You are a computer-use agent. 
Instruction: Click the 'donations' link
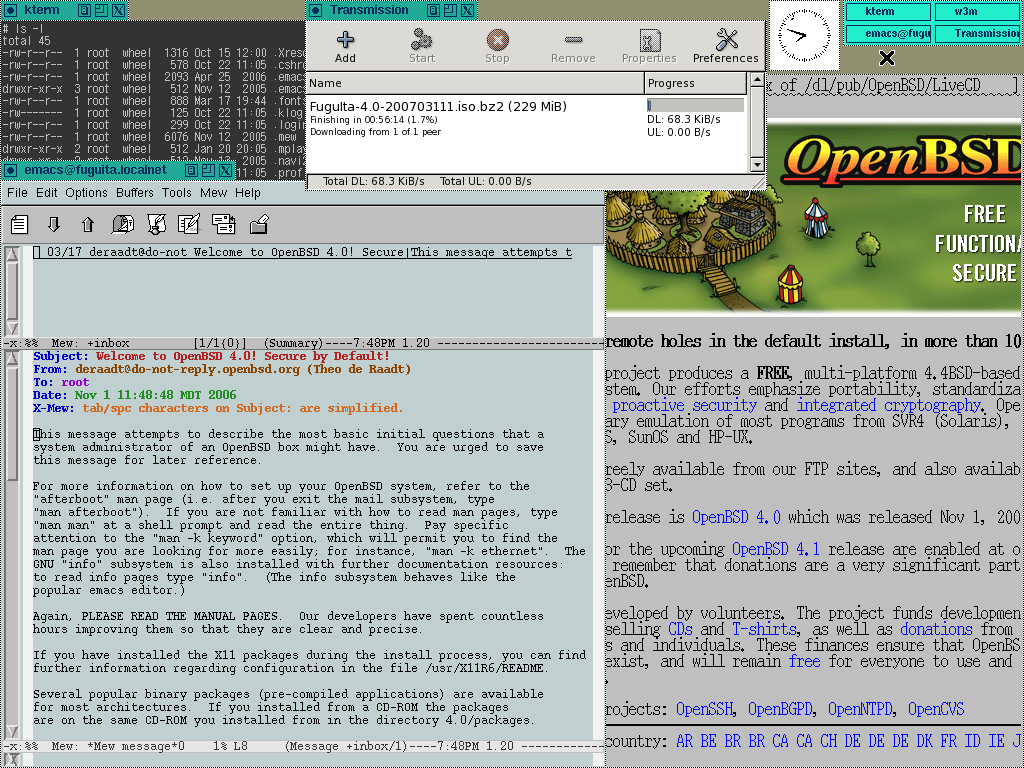click(936, 630)
